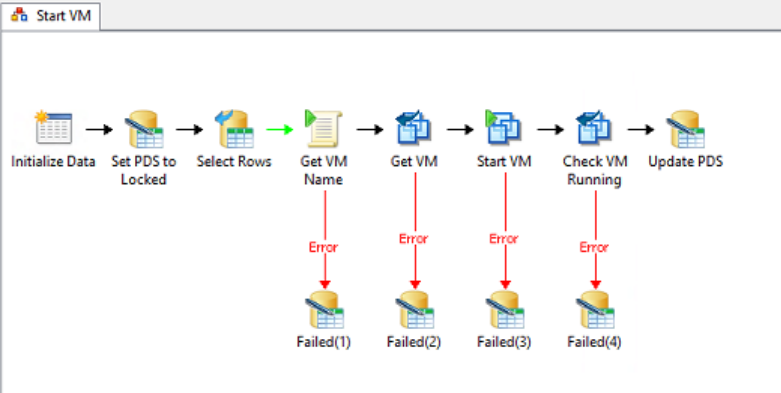Select the Get VM Name script activity

pos(324,129)
